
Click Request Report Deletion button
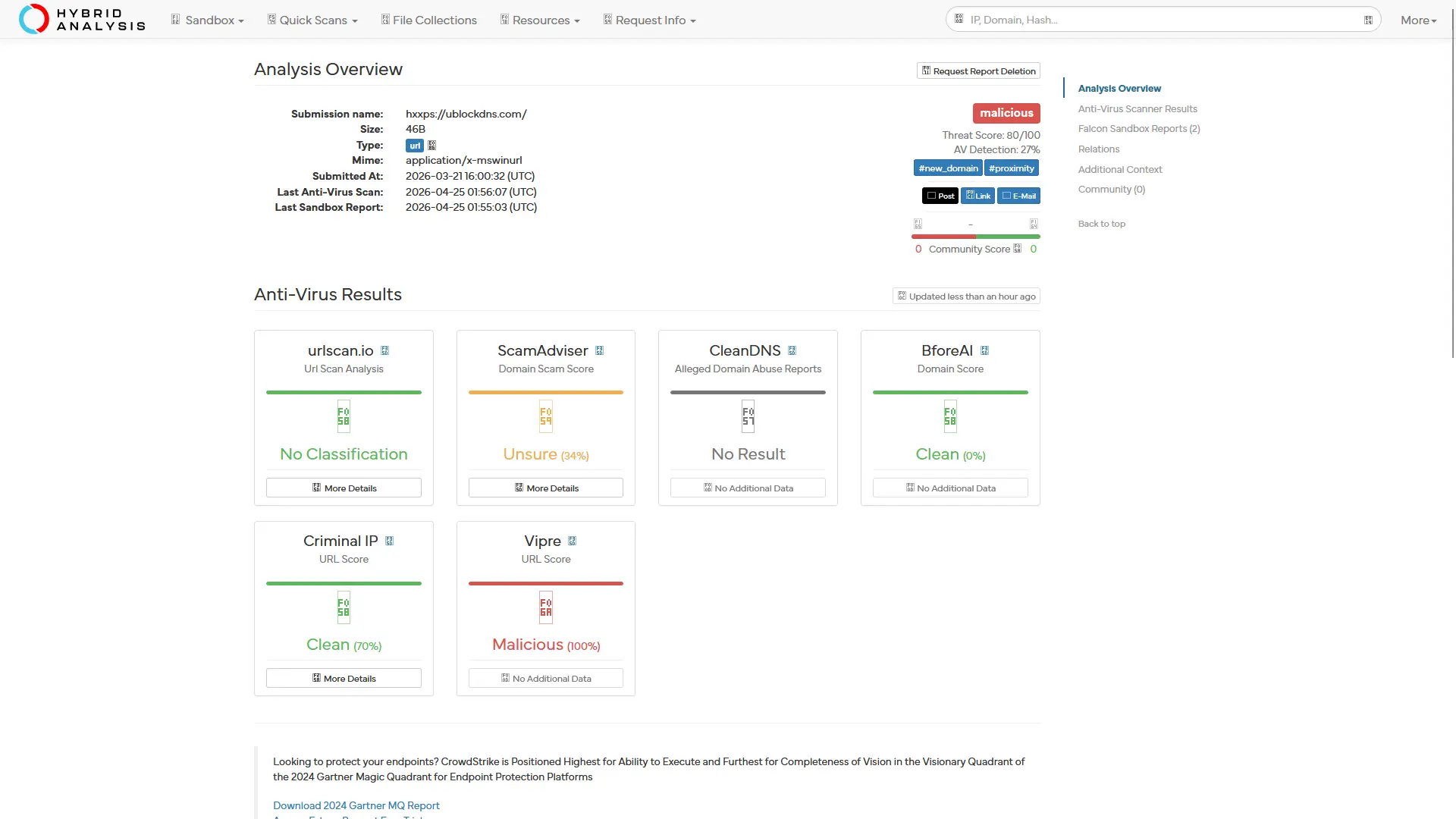[x=978, y=71]
